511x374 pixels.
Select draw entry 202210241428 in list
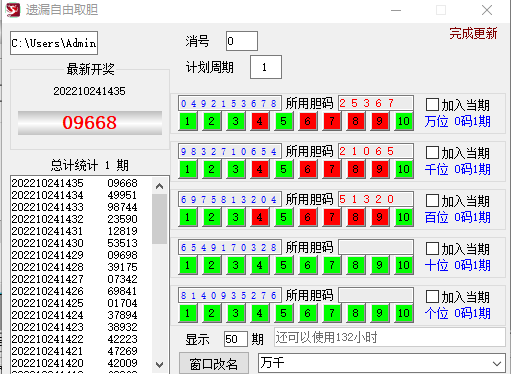click(x=74, y=267)
